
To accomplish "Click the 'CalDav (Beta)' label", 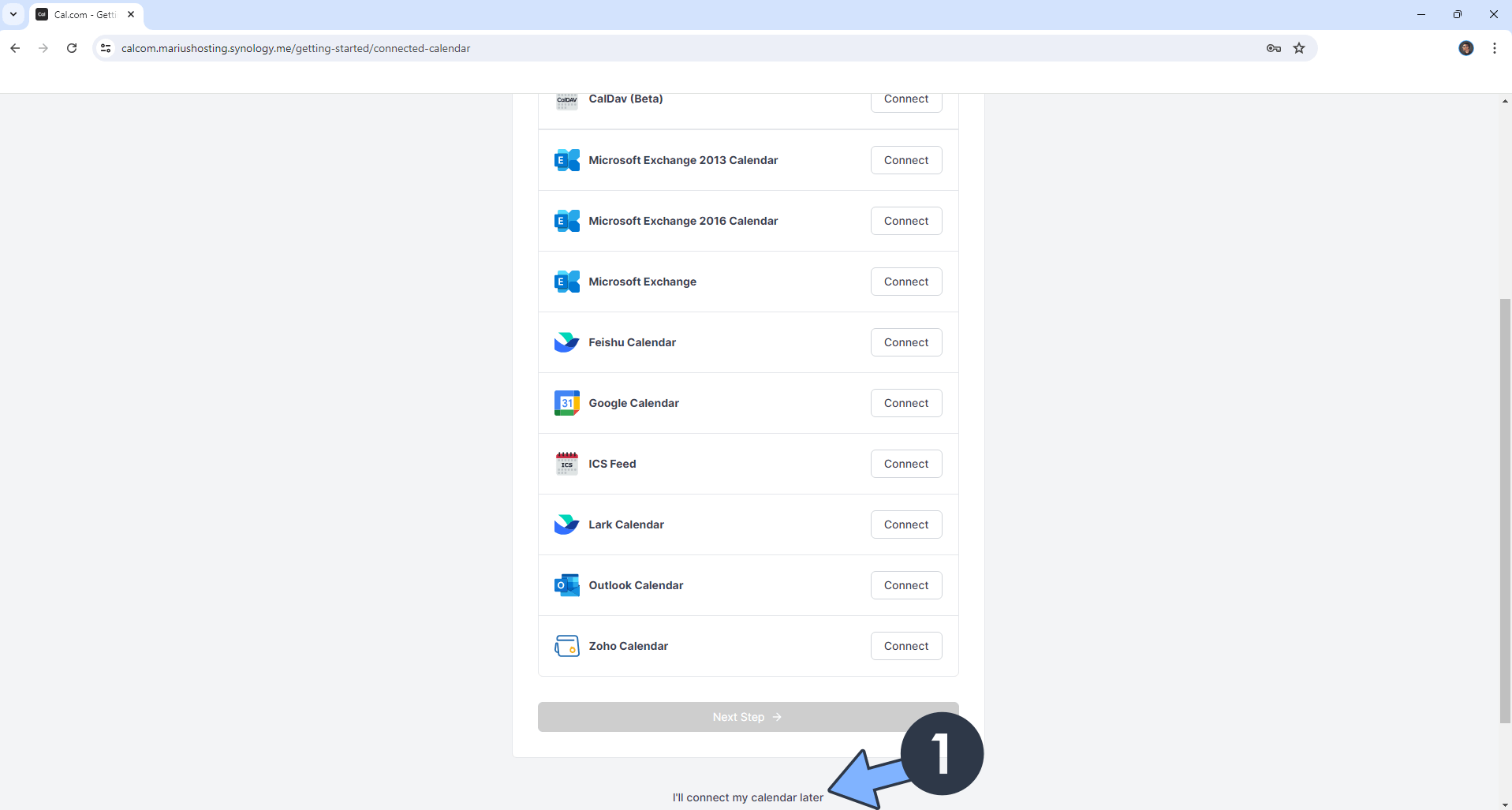I will tap(625, 99).
